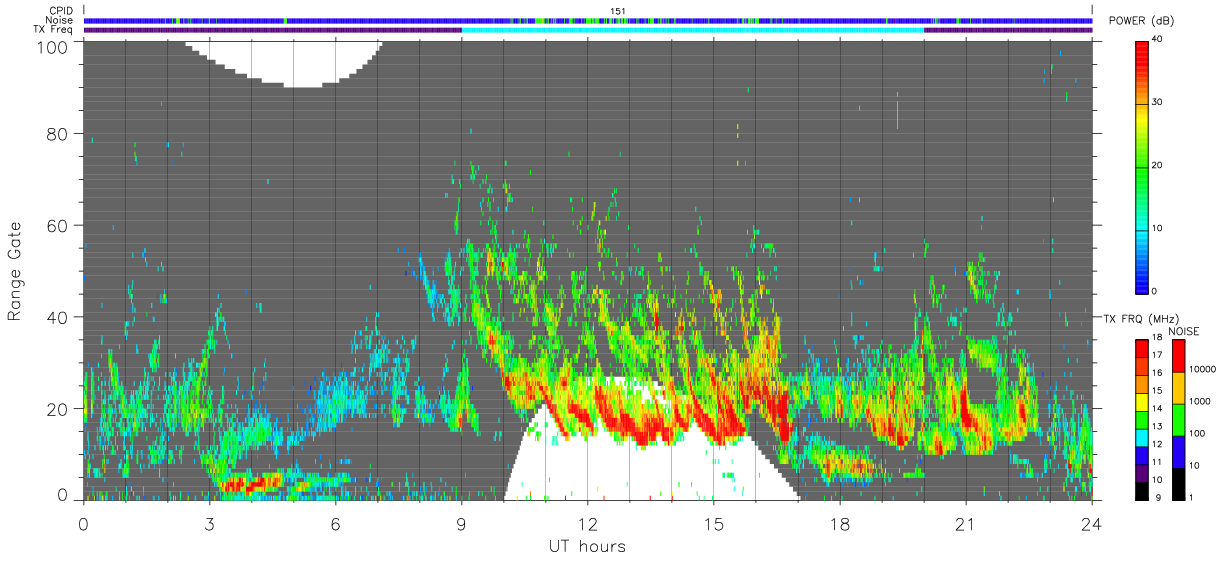Click the Noise row label
The height and width of the screenshot is (567, 1228).
(x=60, y=20)
